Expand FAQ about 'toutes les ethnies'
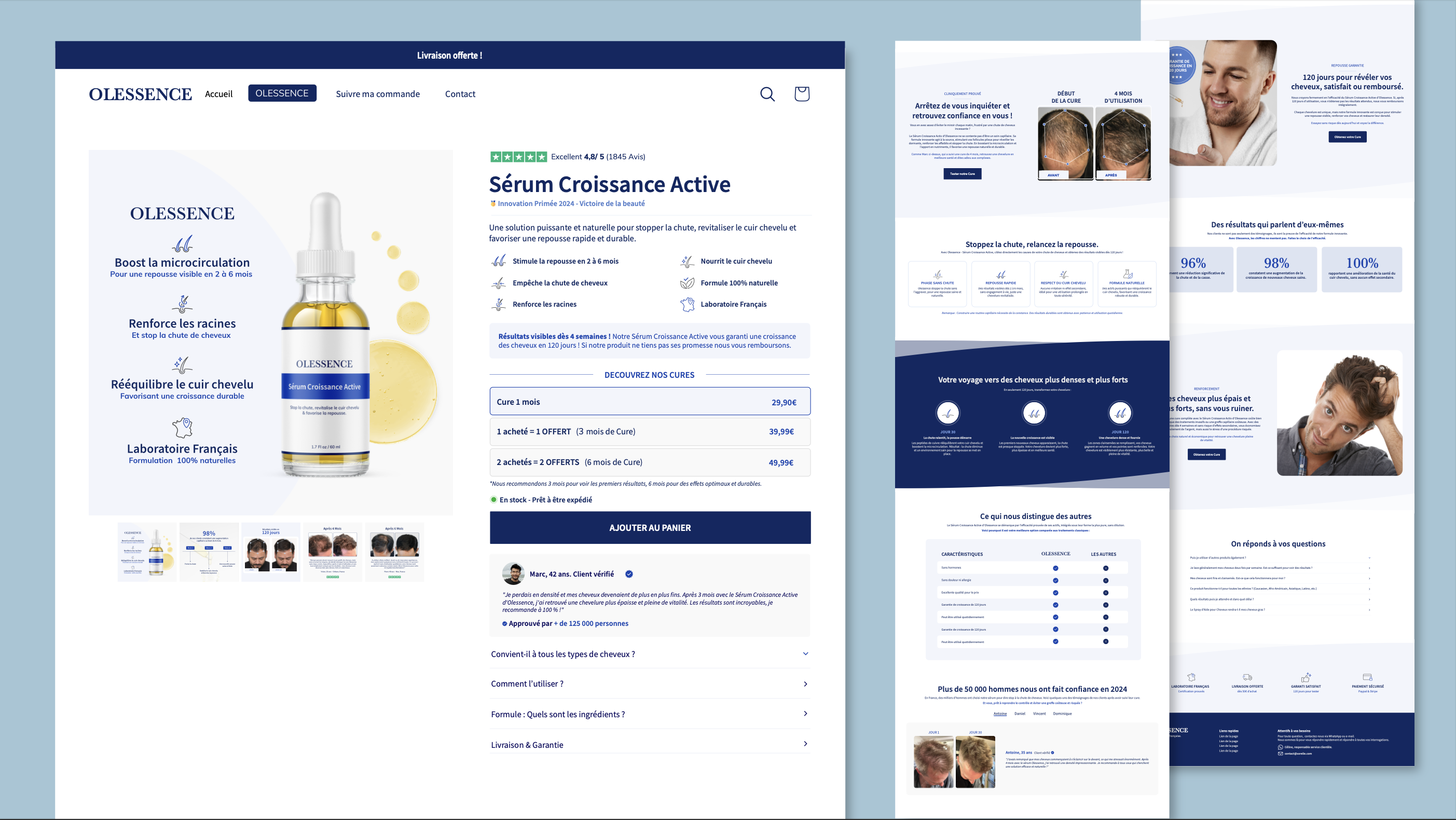Image resolution: width=1456 pixels, height=820 pixels. 1280,589
